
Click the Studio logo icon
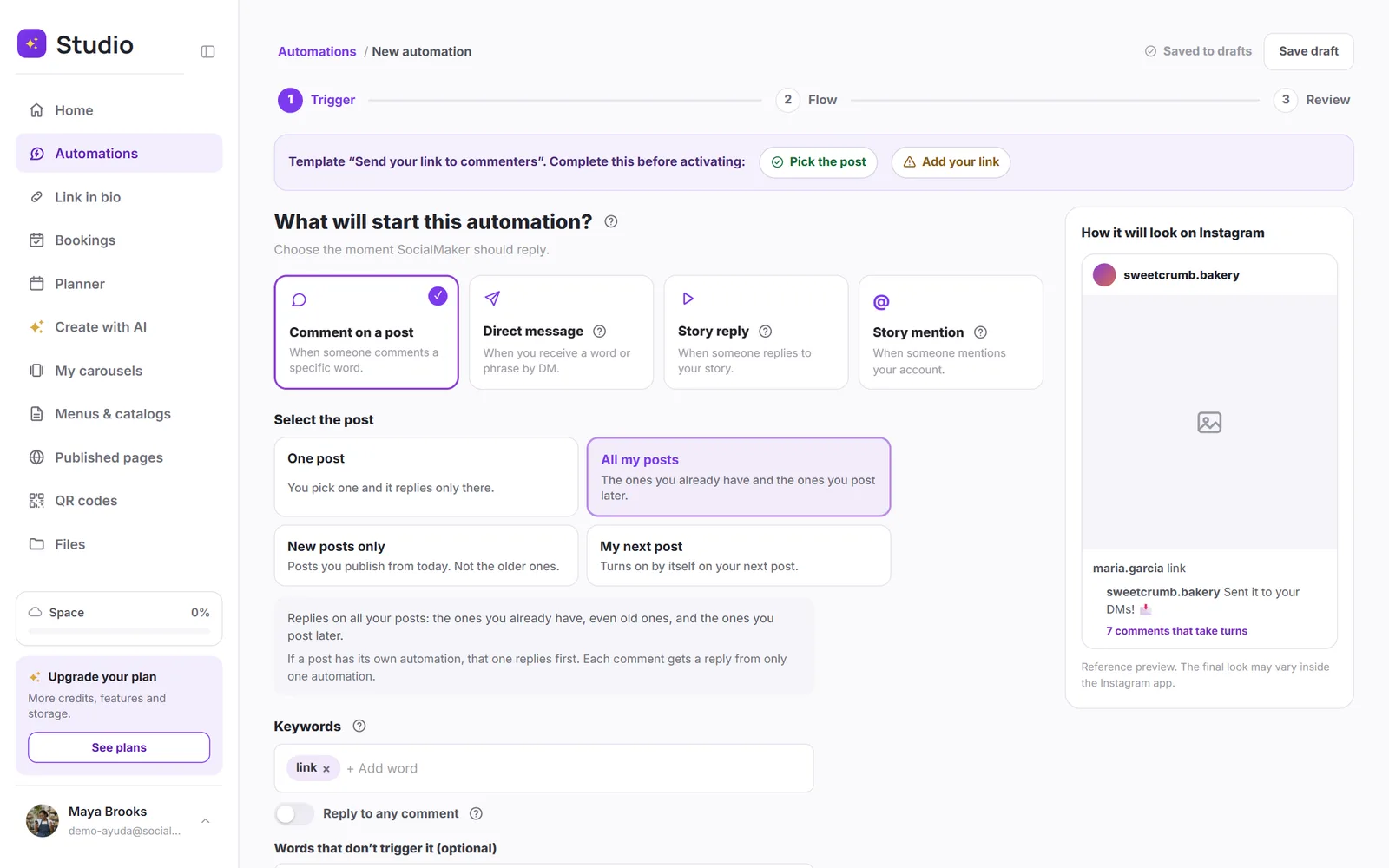pyautogui.click(x=32, y=43)
